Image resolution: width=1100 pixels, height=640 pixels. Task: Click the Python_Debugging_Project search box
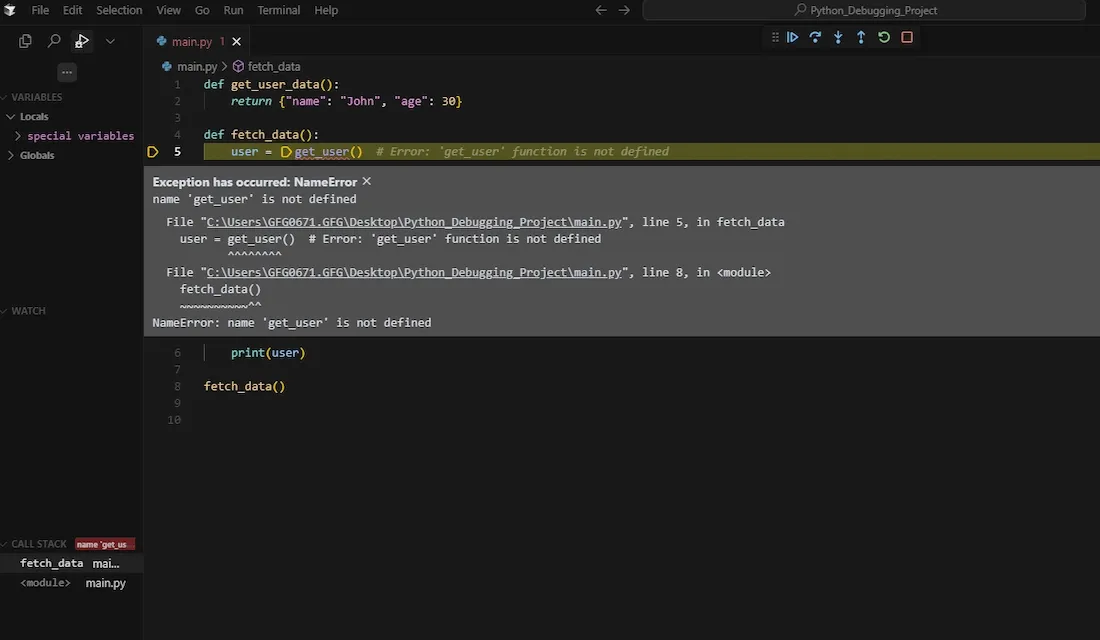[x=864, y=10]
